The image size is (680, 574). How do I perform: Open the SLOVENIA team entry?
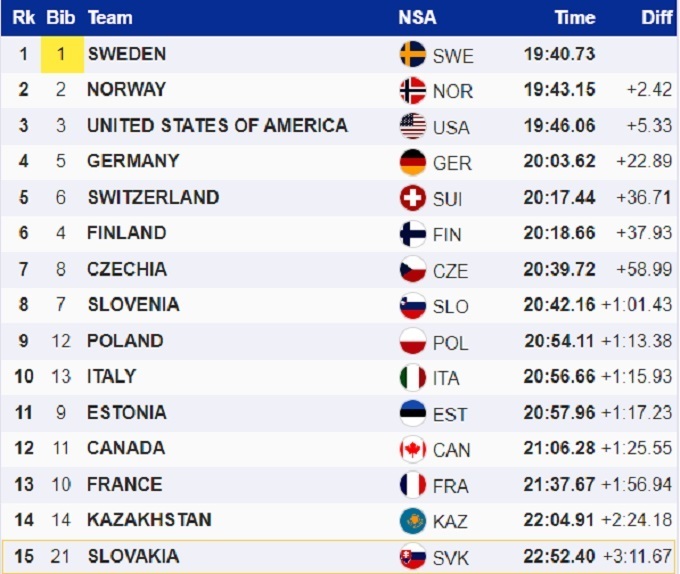click(x=133, y=304)
